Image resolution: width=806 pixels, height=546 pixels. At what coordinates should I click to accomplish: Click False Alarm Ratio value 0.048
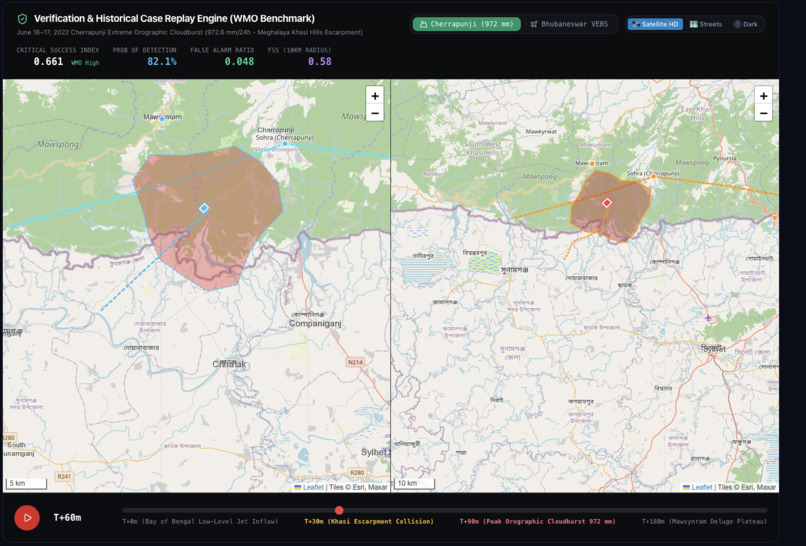pos(239,62)
